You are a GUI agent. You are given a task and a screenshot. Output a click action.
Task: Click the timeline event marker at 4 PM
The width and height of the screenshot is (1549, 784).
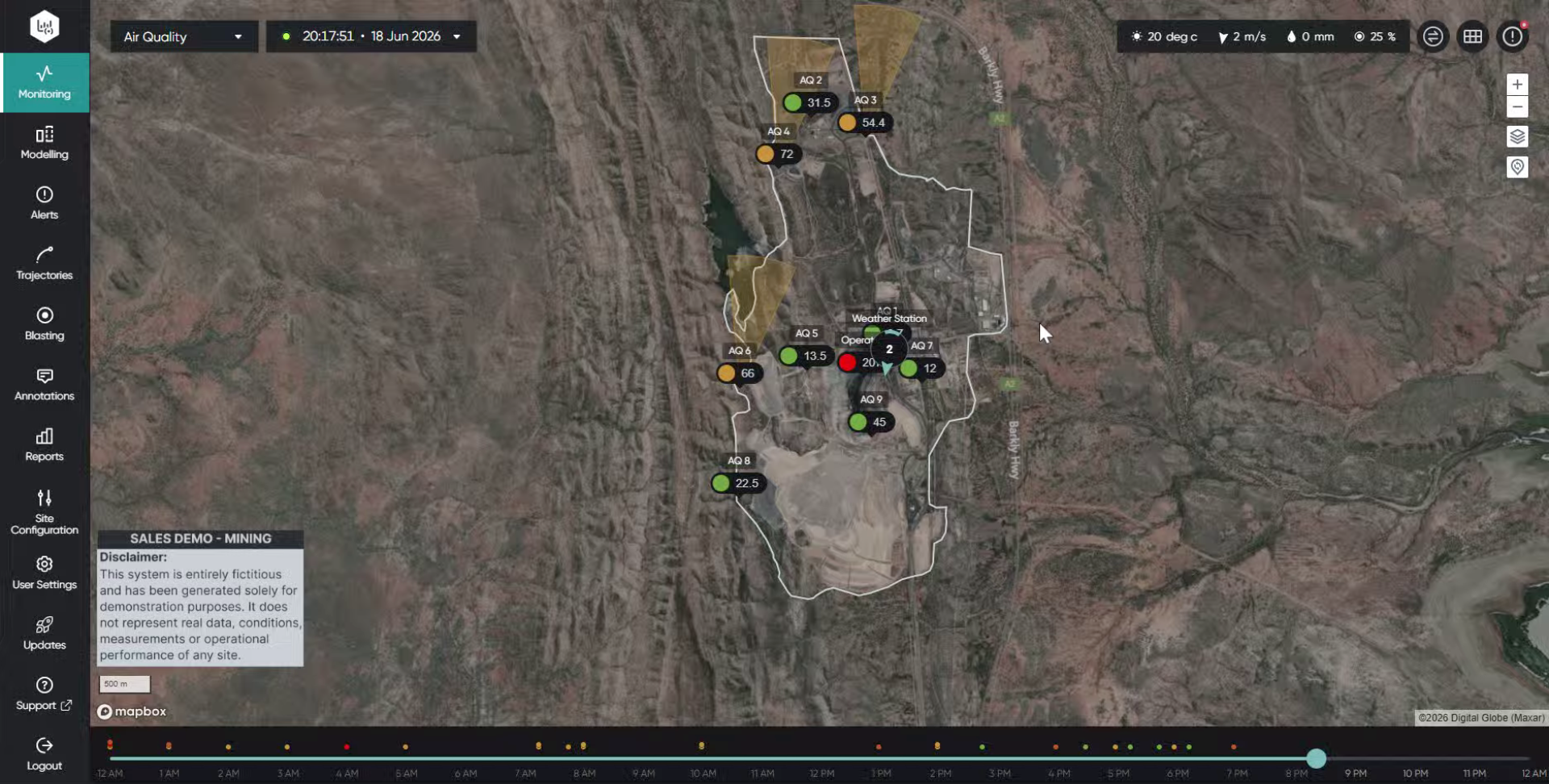tap(1055, 747)
